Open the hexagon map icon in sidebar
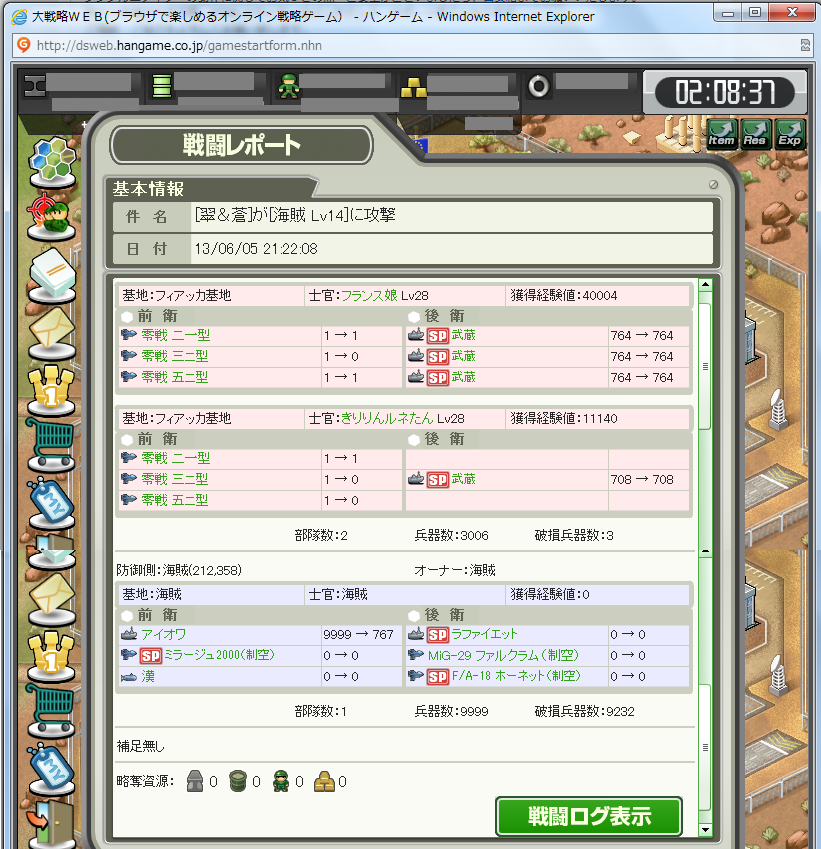Image resolution: width=821 pixels, height=849 pixels. tap(52, 161)
